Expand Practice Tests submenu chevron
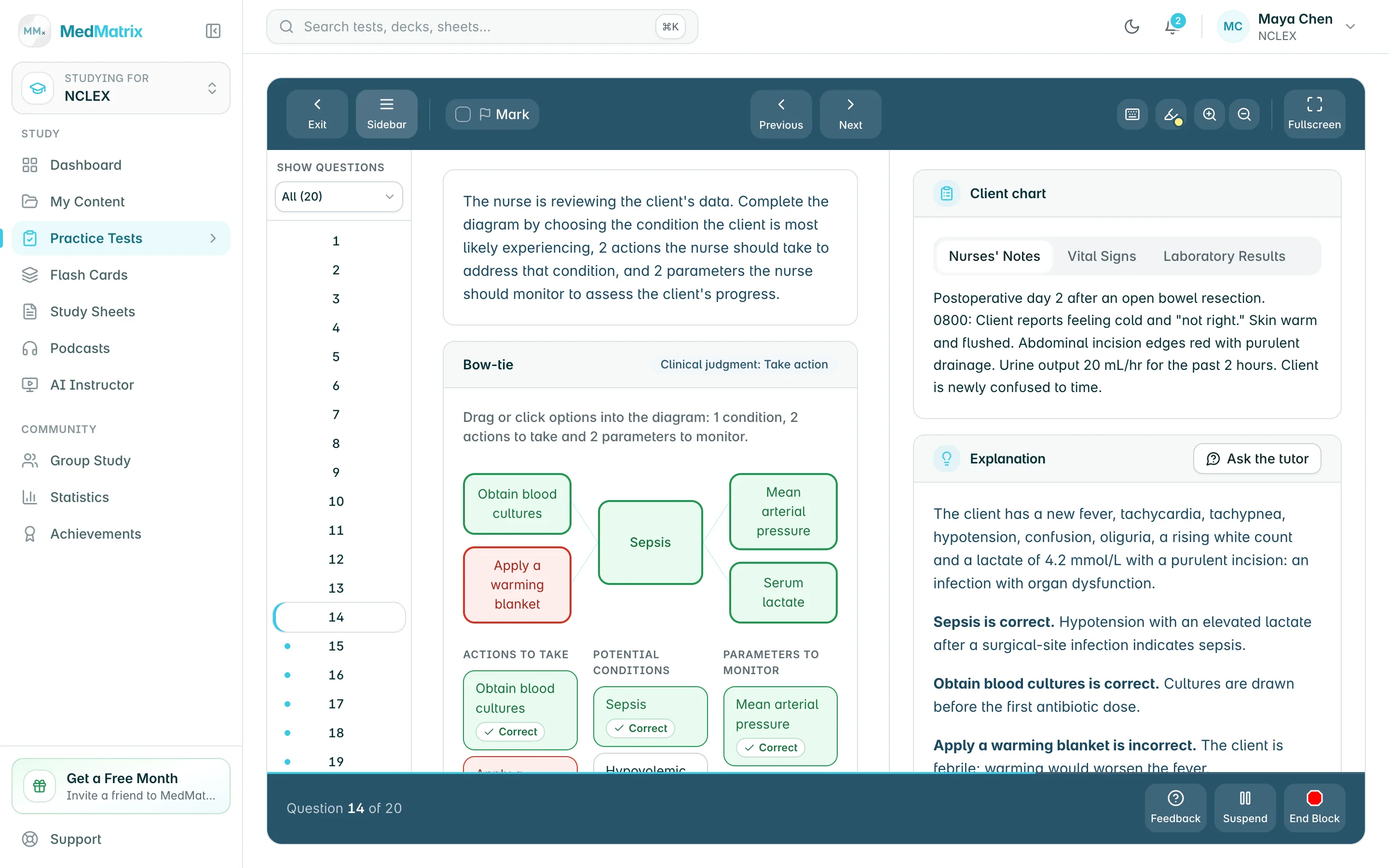1389x868 pixels. pos(213,238)
